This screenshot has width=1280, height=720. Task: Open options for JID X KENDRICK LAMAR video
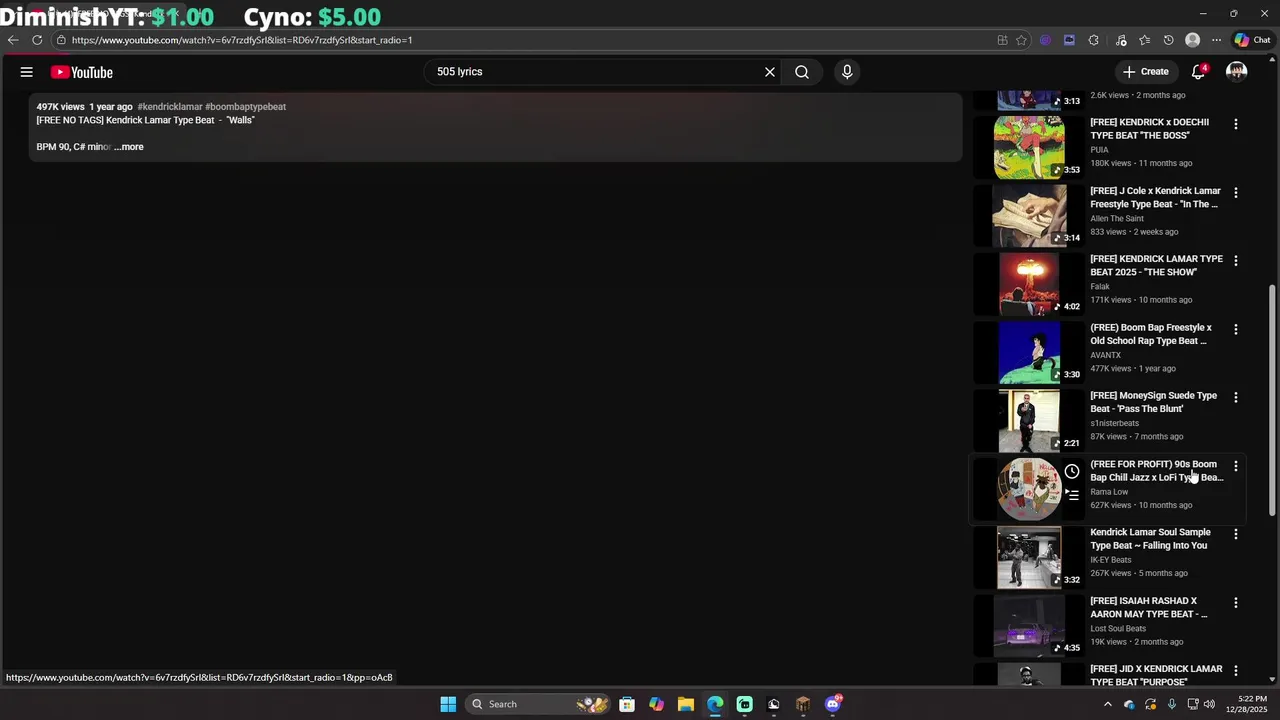[x=1236, y=671]
